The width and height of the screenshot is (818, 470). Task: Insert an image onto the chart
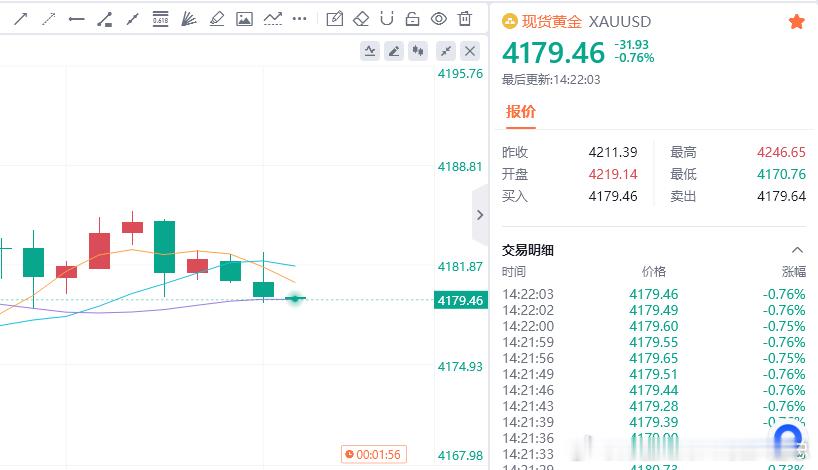[x=244, y=19]
